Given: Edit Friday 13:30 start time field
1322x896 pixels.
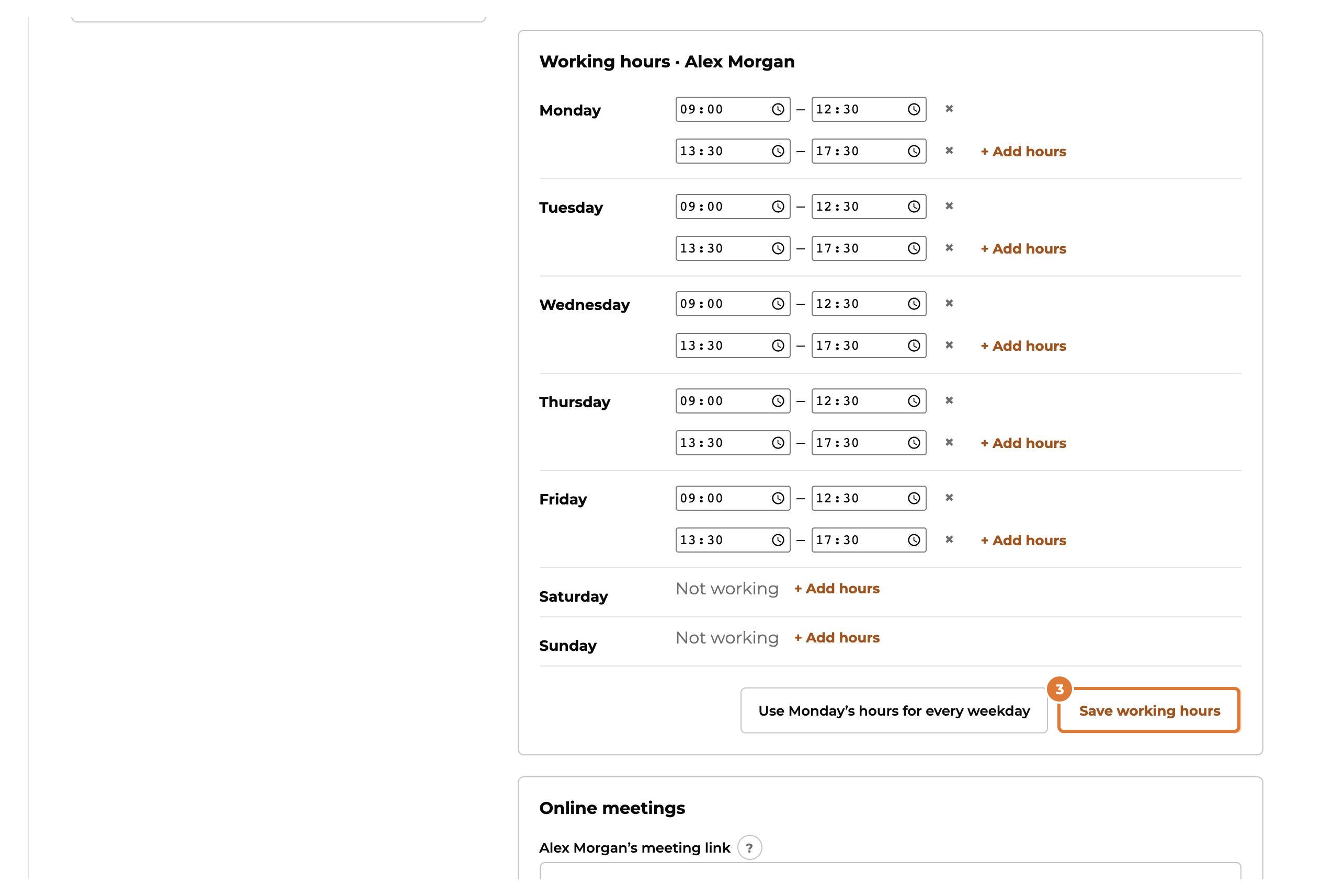Looking at the screenshot, I should [733, 540].
